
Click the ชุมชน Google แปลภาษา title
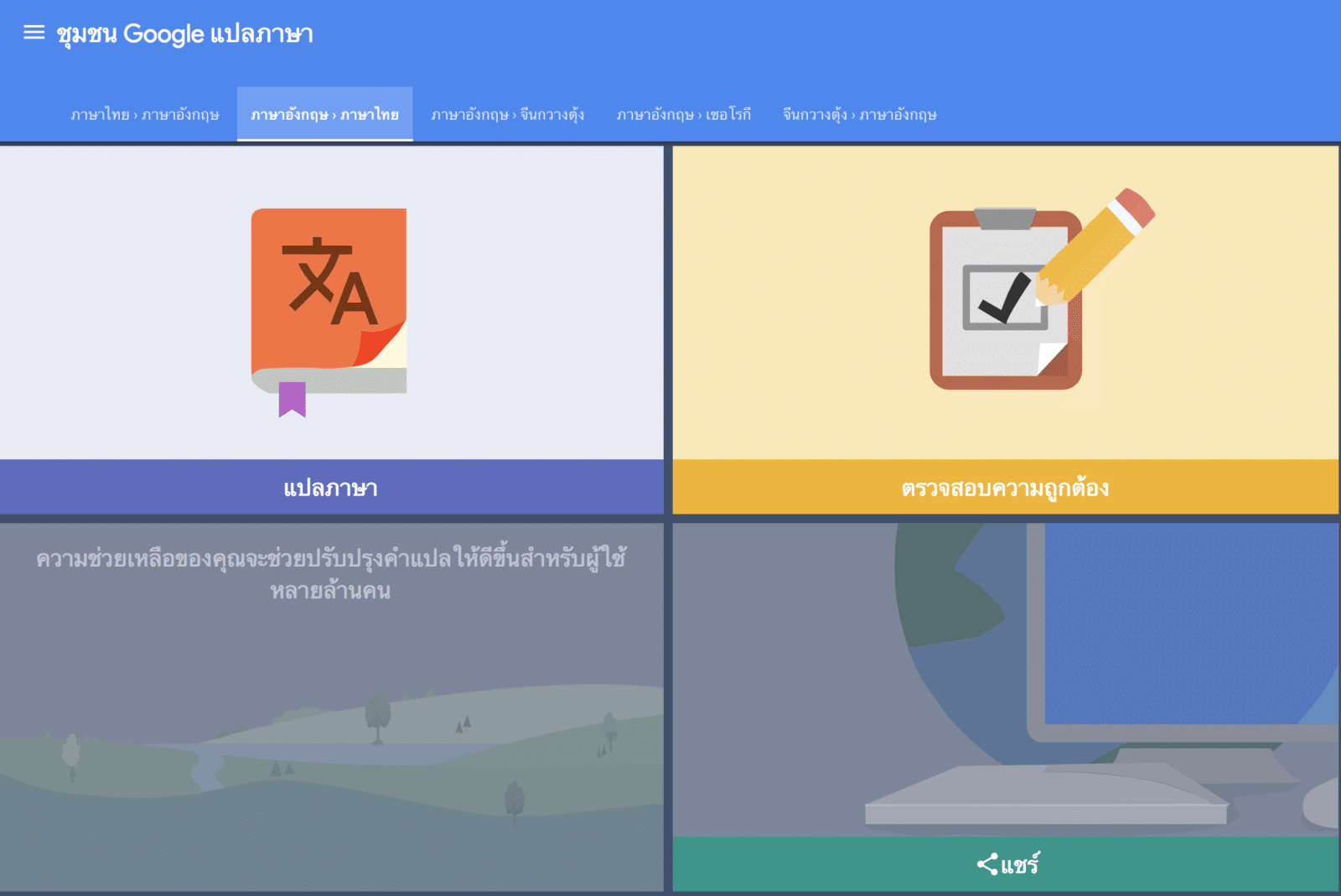(x=184, y=34)
